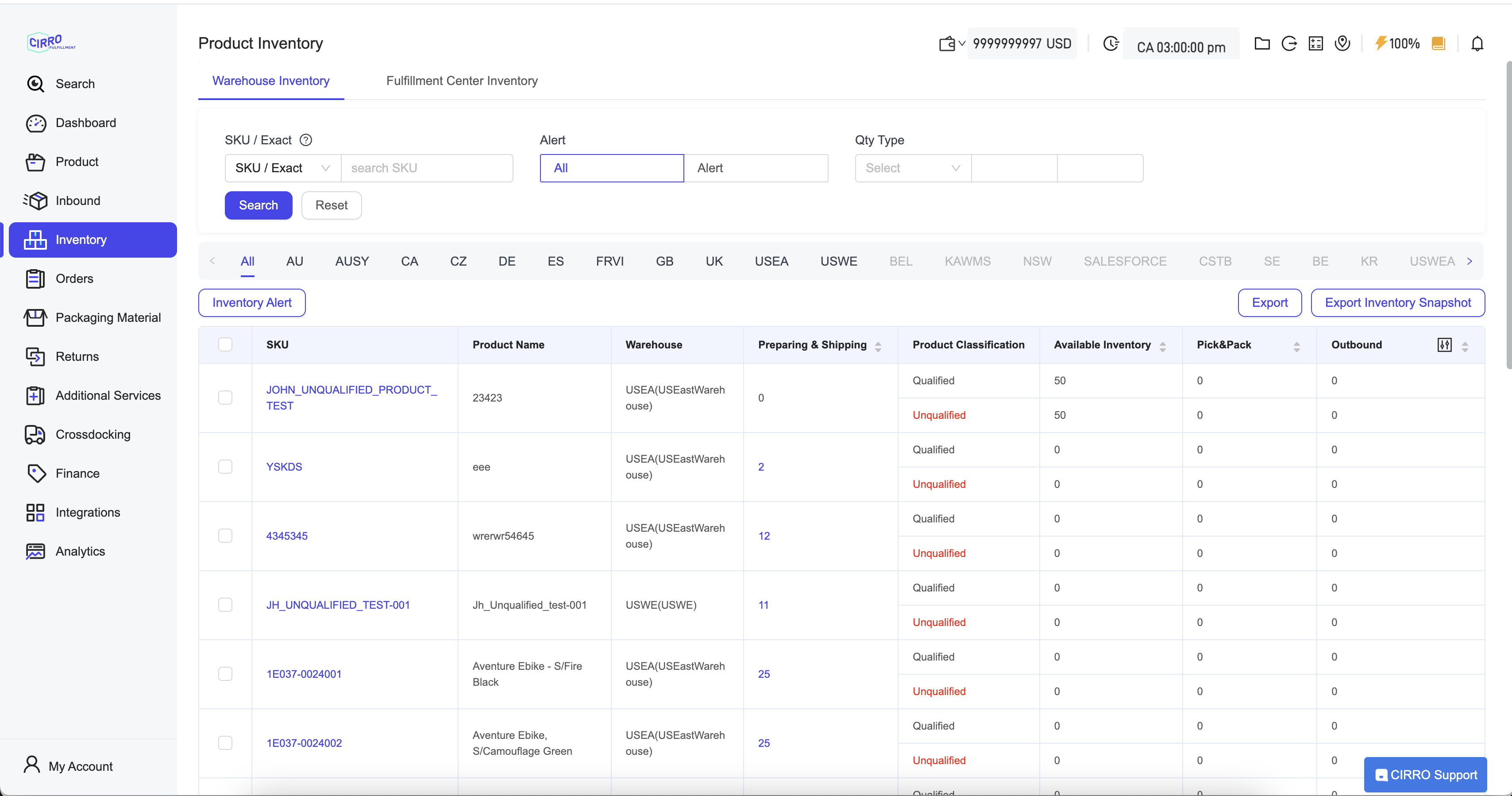Click the logout arrow icon
This screenshot has height=796, width=1512.
[x=1289, y=43]
